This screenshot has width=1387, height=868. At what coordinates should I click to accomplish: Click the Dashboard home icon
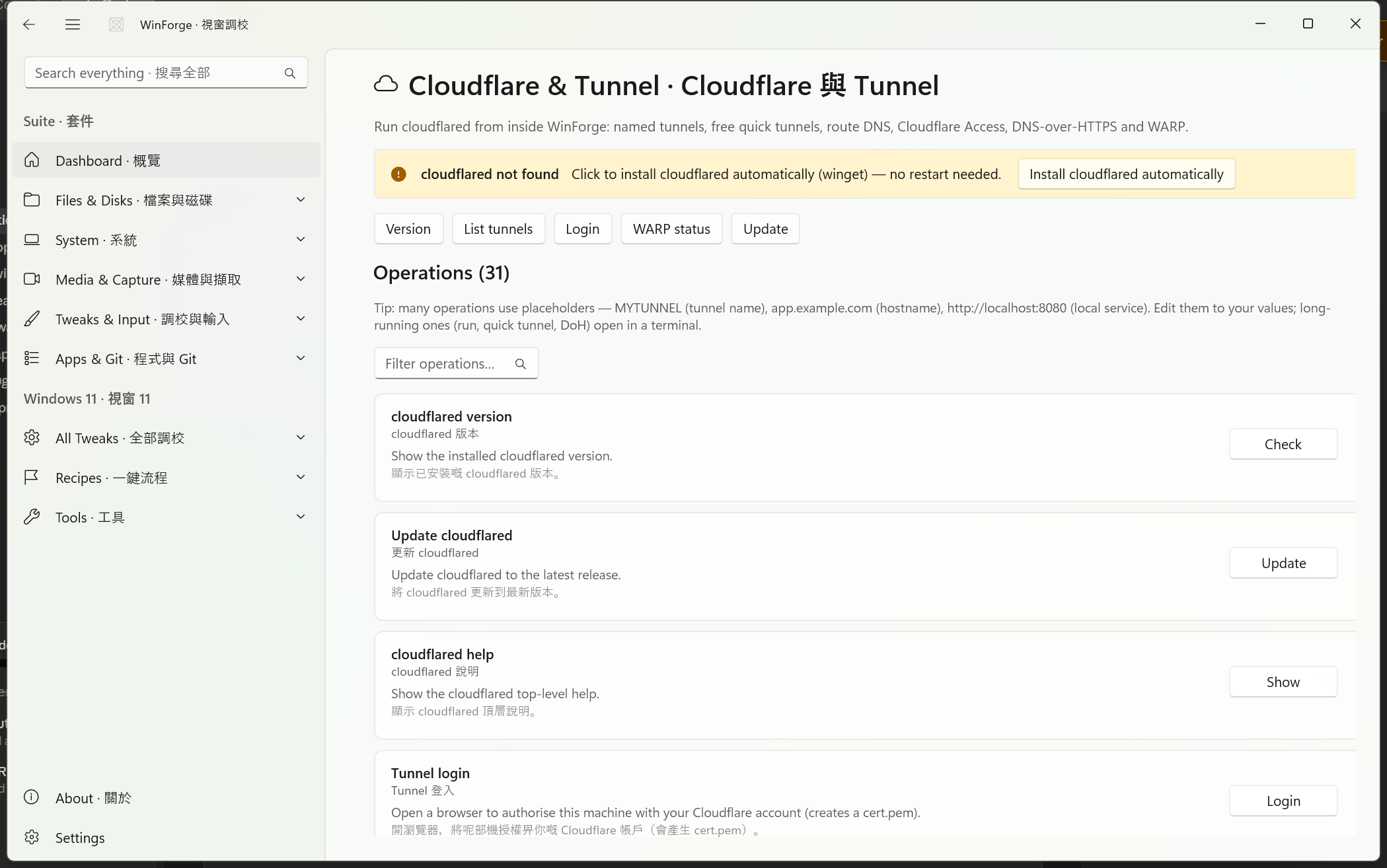coord(32,161)
